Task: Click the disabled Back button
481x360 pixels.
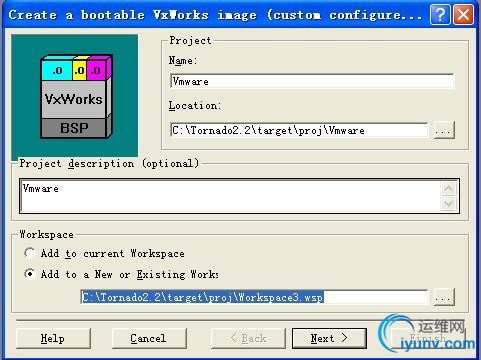Action: tap(248, 339)
